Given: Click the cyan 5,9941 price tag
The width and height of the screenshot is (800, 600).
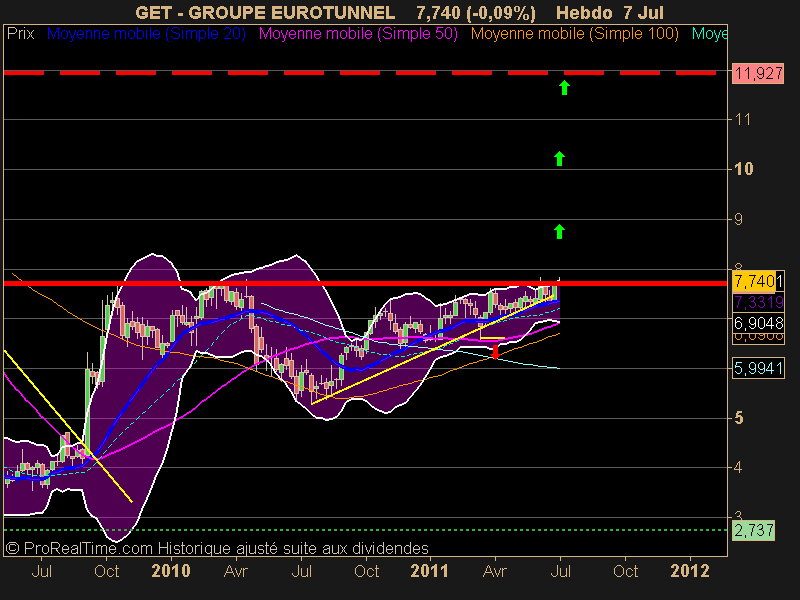Looking at the screenshot, I should (758, 368).
